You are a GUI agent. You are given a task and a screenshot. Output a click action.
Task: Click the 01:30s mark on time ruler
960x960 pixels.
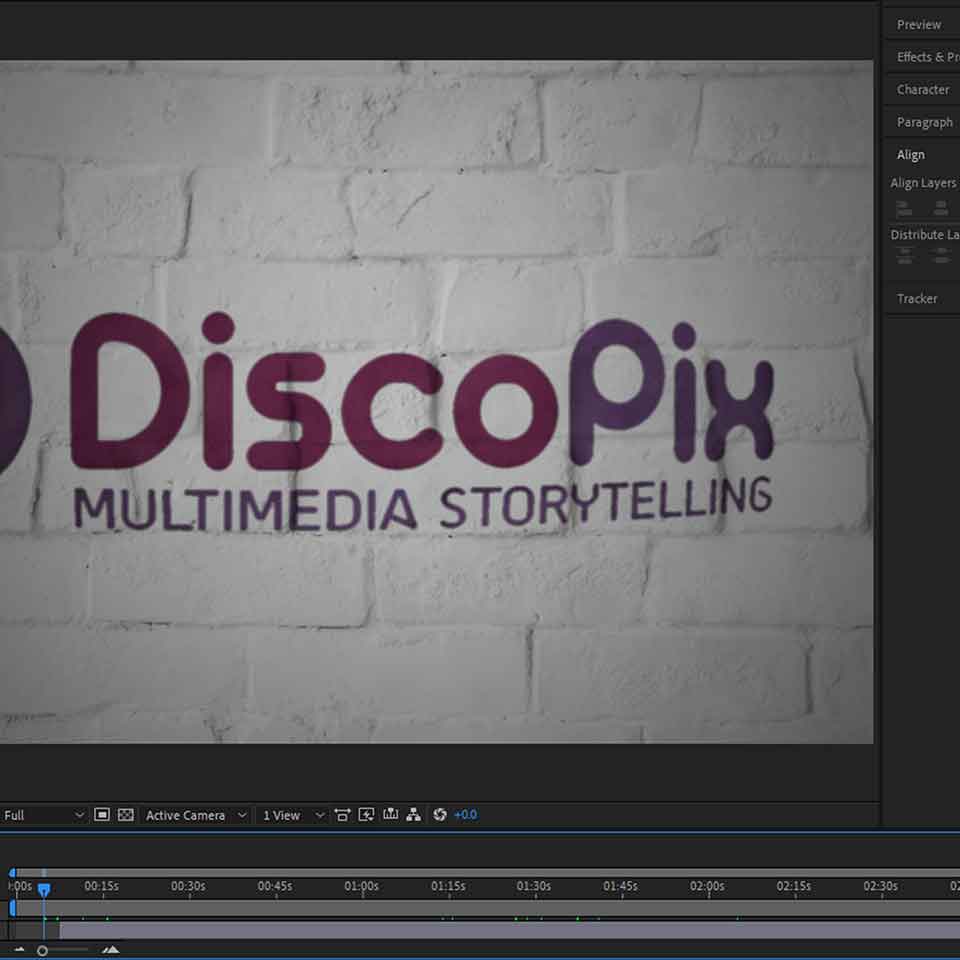pyautogui.click(x=533, y=887)
